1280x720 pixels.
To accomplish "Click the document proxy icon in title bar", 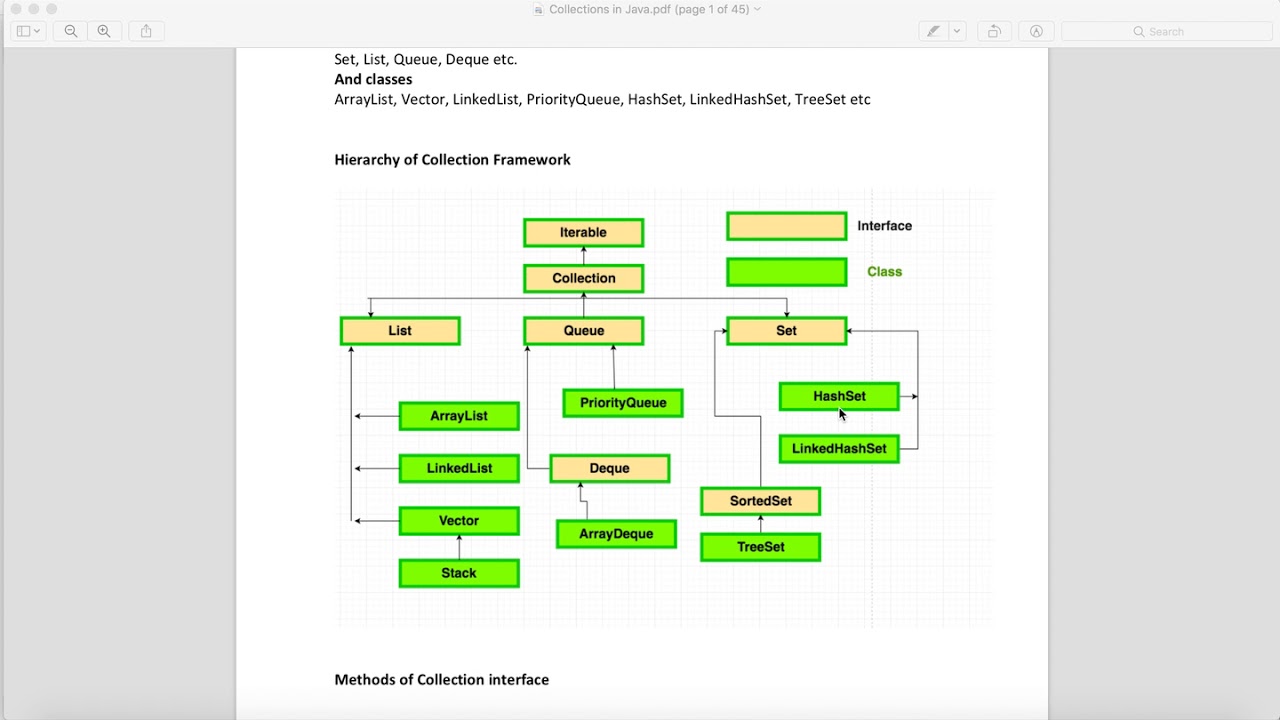I will coord(539,9).
